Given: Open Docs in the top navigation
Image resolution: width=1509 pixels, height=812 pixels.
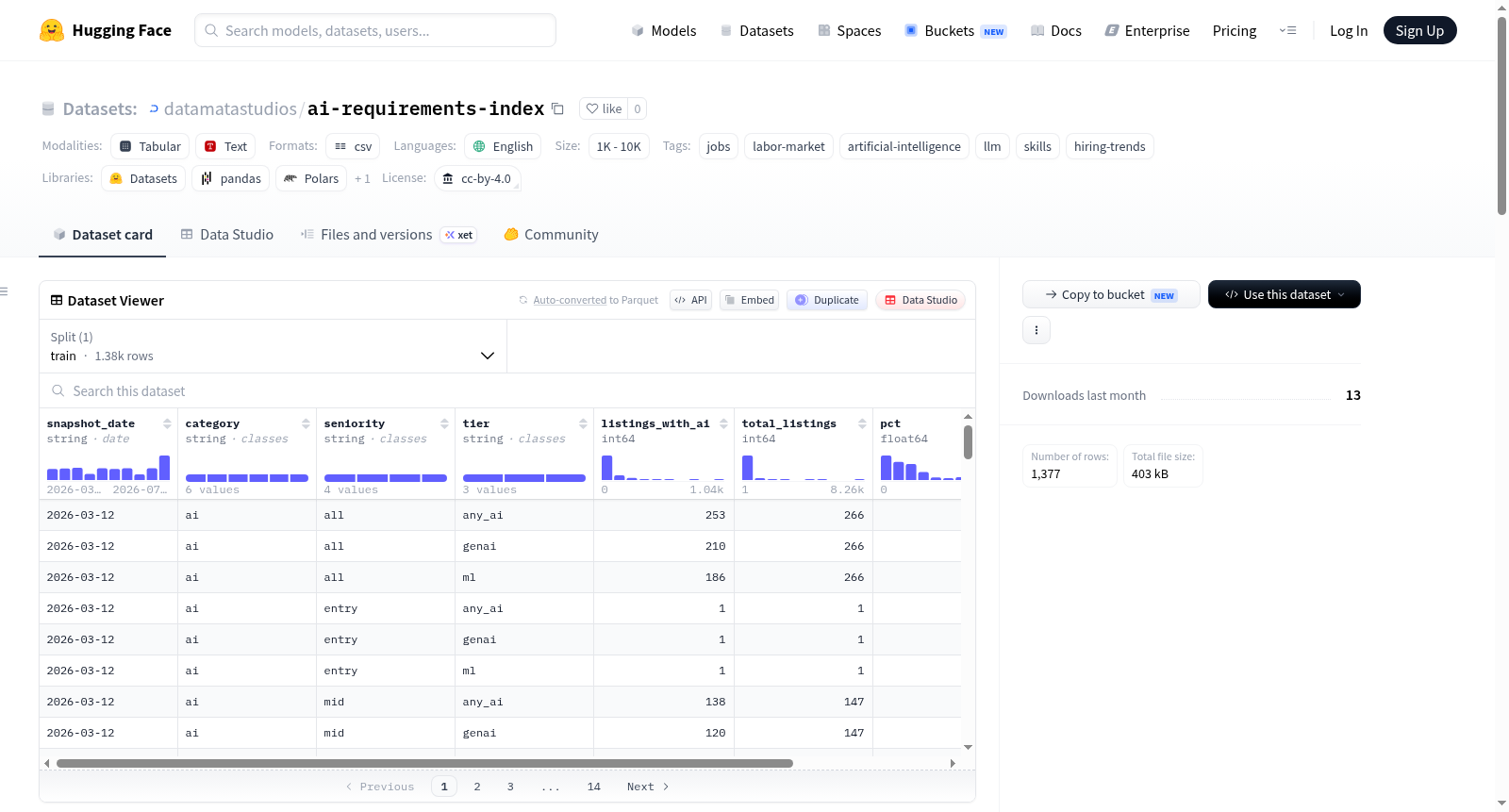Looking at the screenshot, I should pyautogui.click(x=1056, y=31).
